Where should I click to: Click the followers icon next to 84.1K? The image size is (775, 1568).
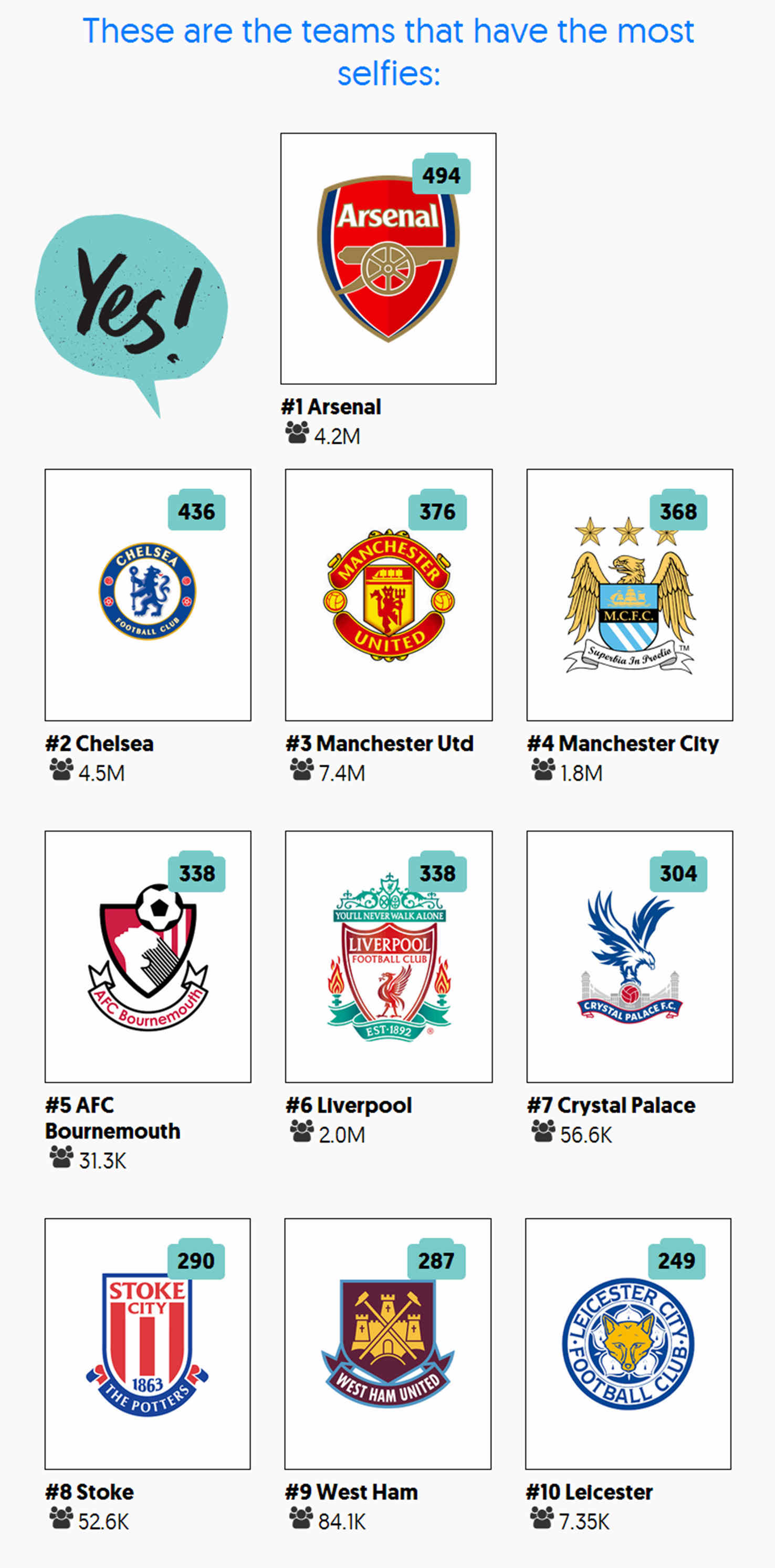pyautogui.click(x=301, y=1519)
